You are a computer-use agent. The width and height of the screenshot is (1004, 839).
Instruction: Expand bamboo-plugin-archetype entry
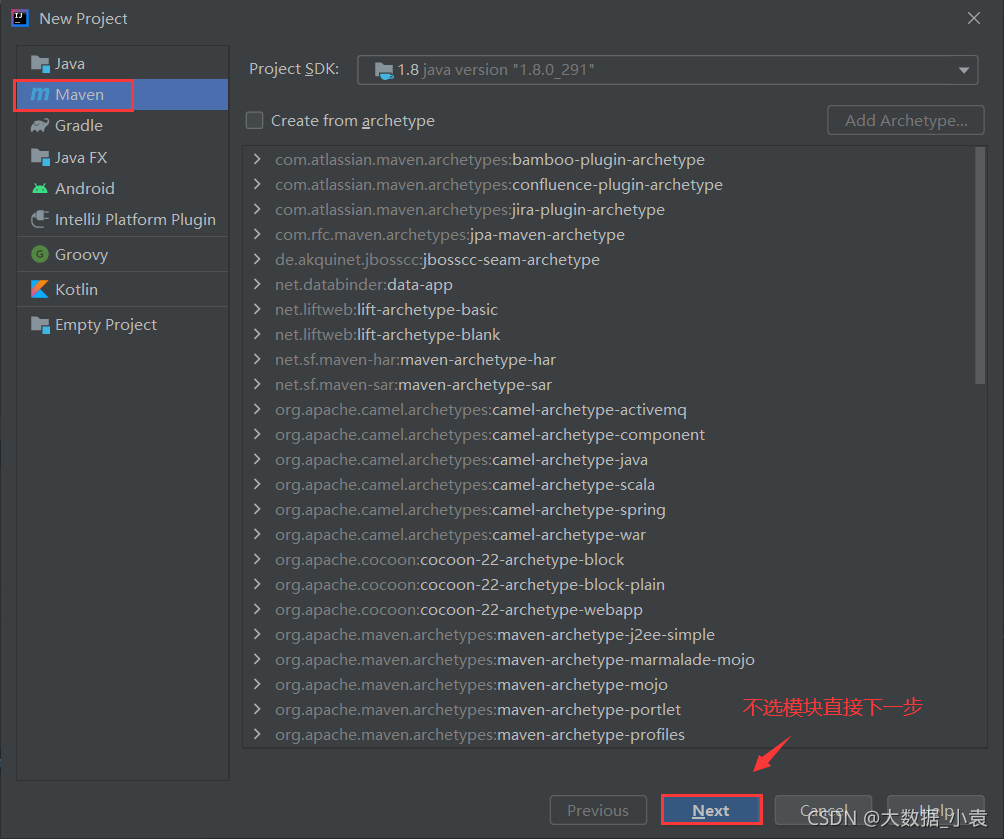coord(257,159)
